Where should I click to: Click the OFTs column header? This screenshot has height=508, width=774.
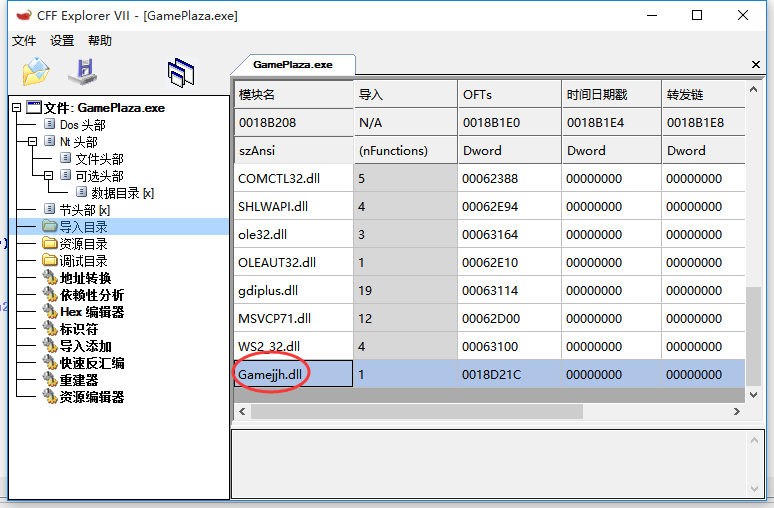509,94
